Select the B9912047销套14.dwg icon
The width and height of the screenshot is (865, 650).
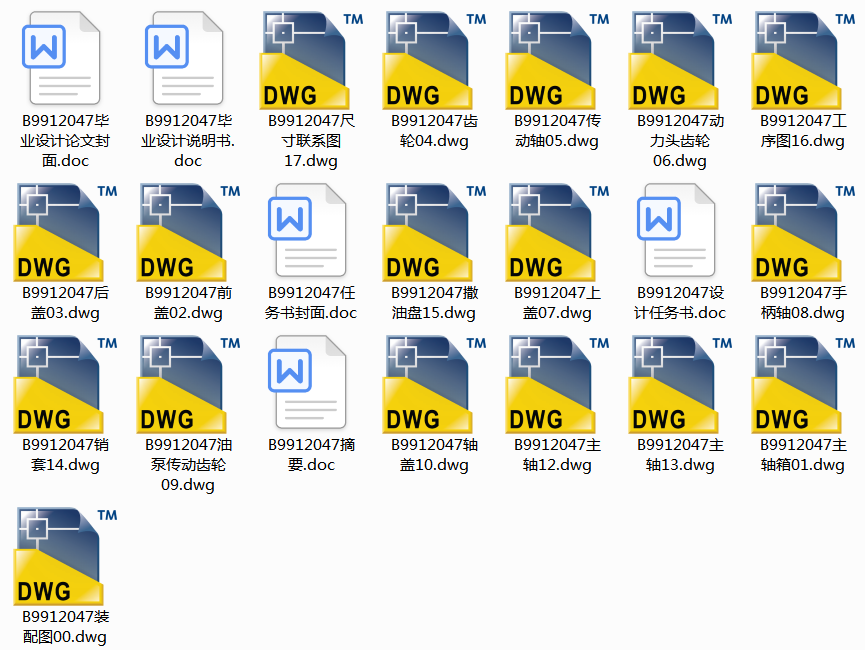point(61,383)
